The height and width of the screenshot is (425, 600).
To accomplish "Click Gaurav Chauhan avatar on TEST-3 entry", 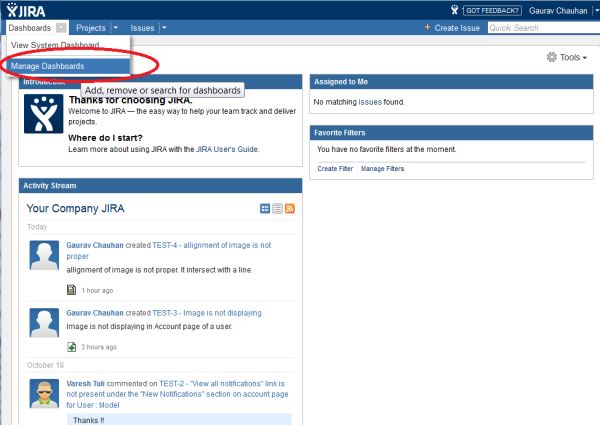I will click(44, 323).
